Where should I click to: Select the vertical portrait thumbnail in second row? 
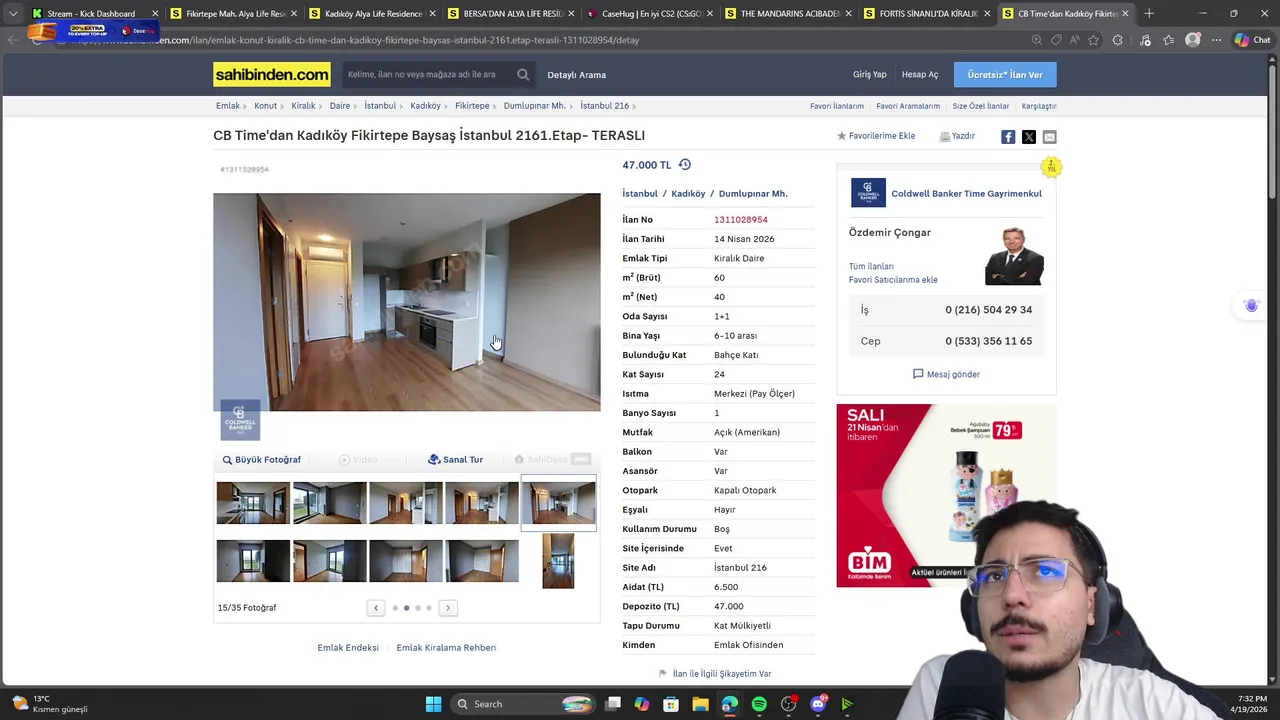[x=558, y=561]
